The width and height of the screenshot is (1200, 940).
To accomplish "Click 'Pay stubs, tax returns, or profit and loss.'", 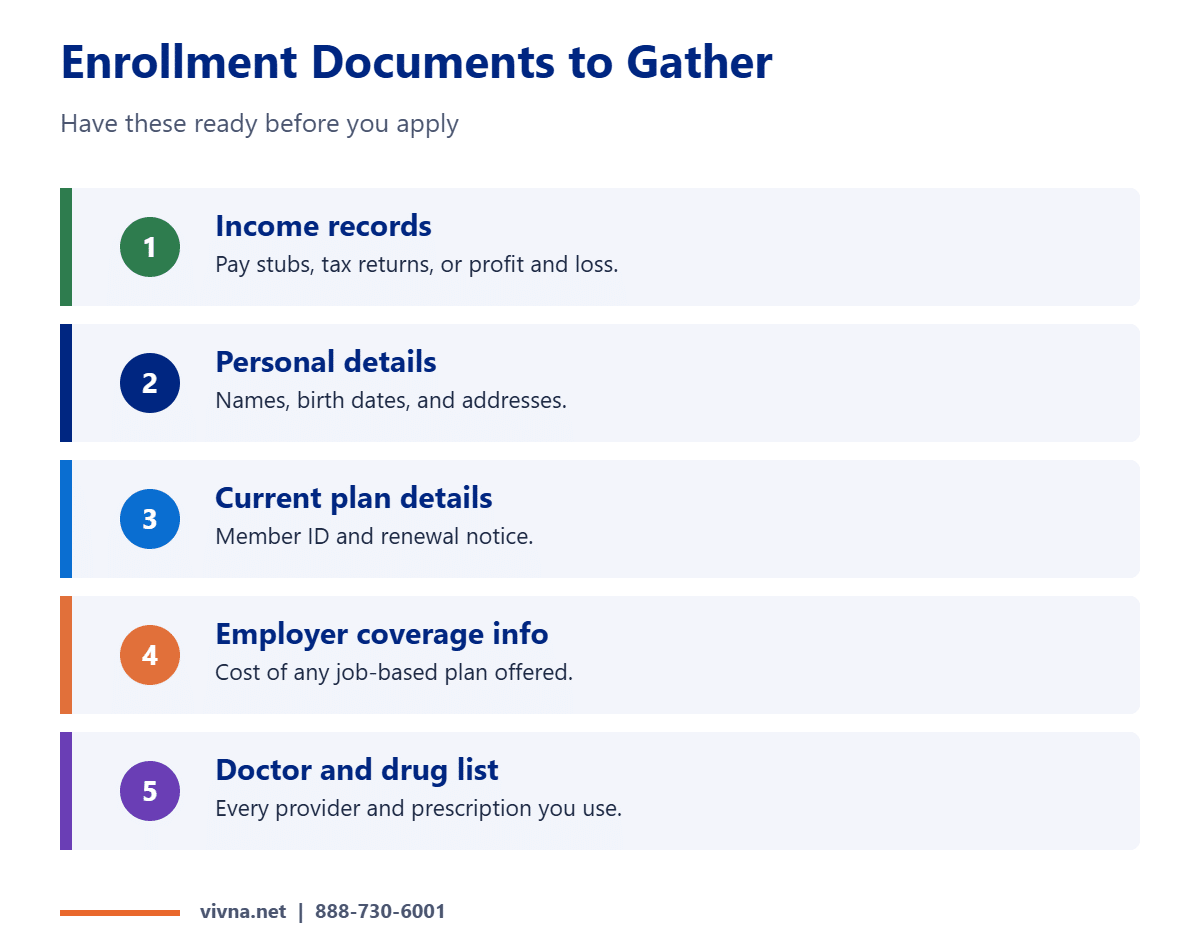I will 417,265.
